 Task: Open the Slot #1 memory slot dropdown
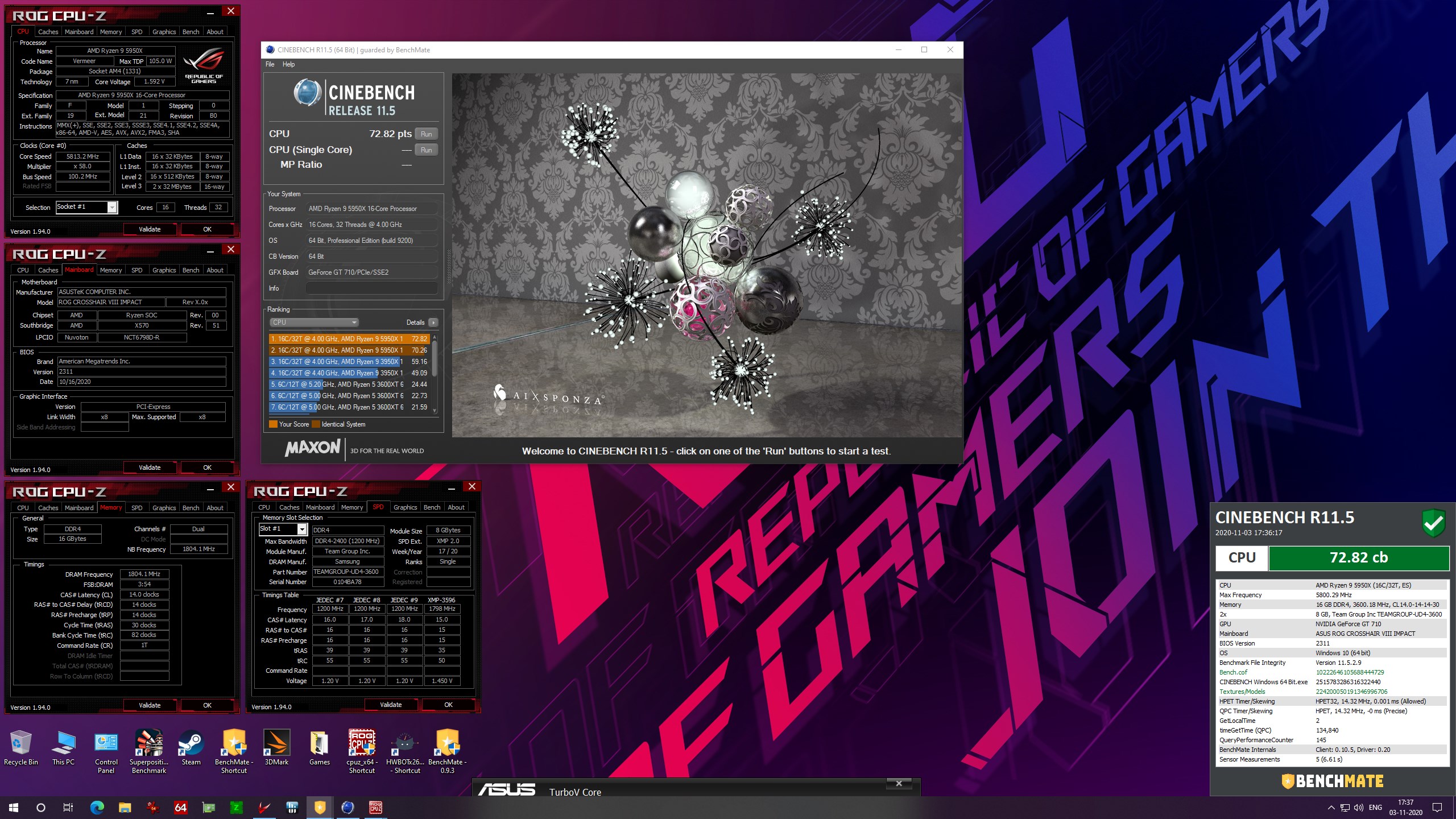tap(302, 530)
